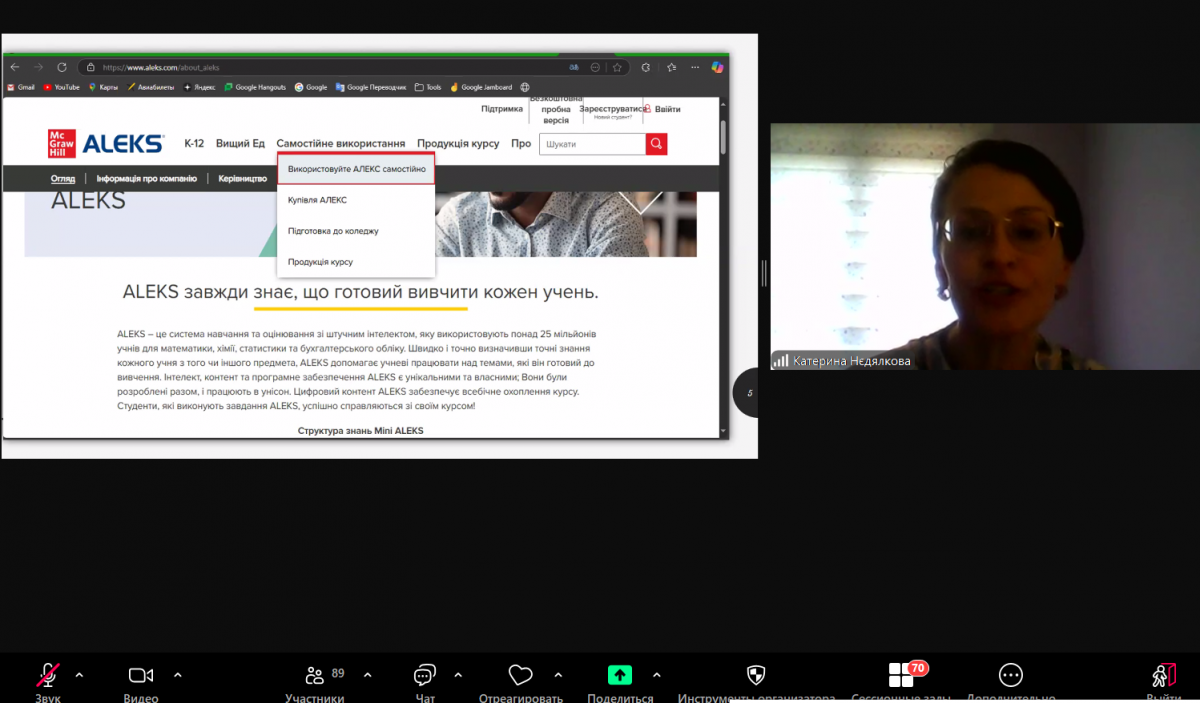Expand the arrow next to Чат
Image resolution: width=1200 pixels, height=703 pixels.
(x=458, y=674)
